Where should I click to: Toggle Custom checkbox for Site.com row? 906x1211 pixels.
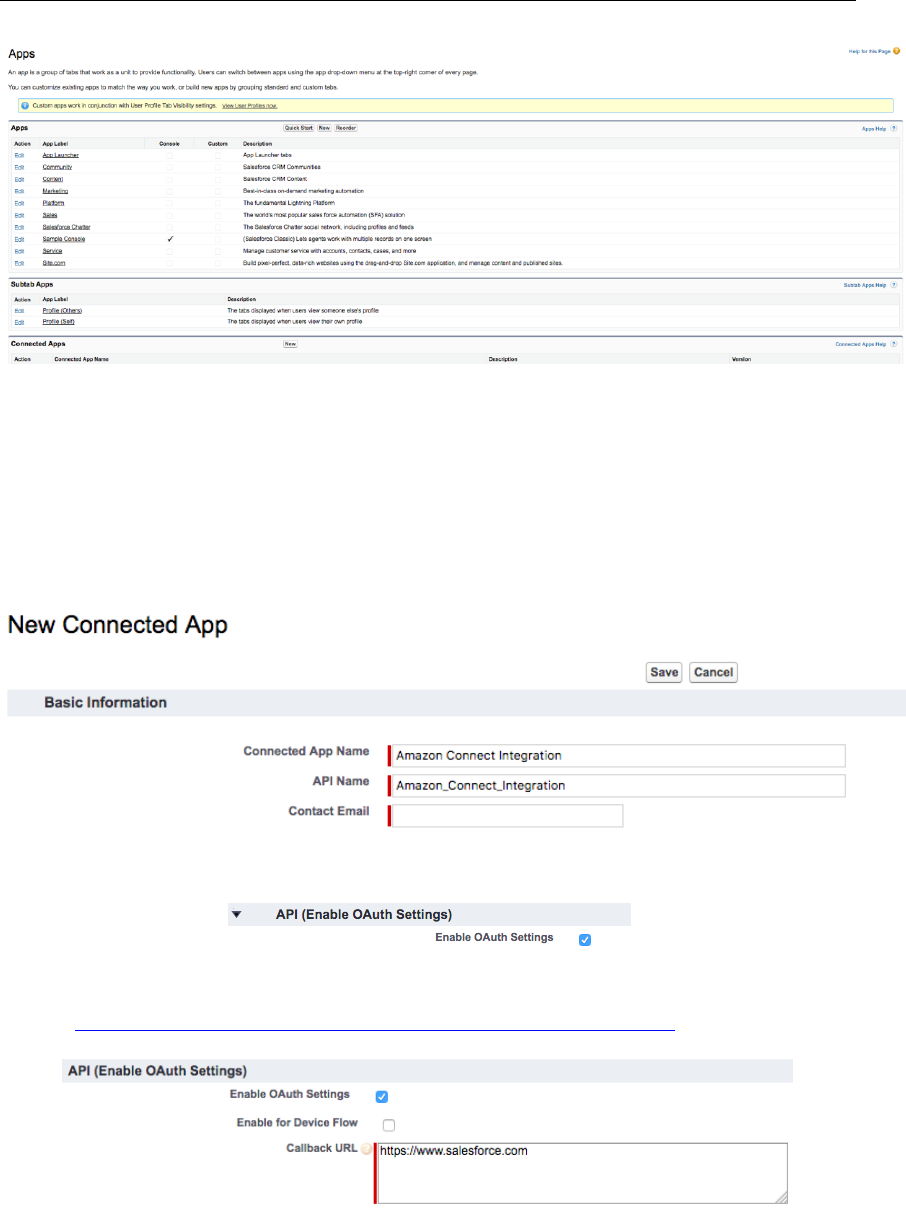coord(218,262)
